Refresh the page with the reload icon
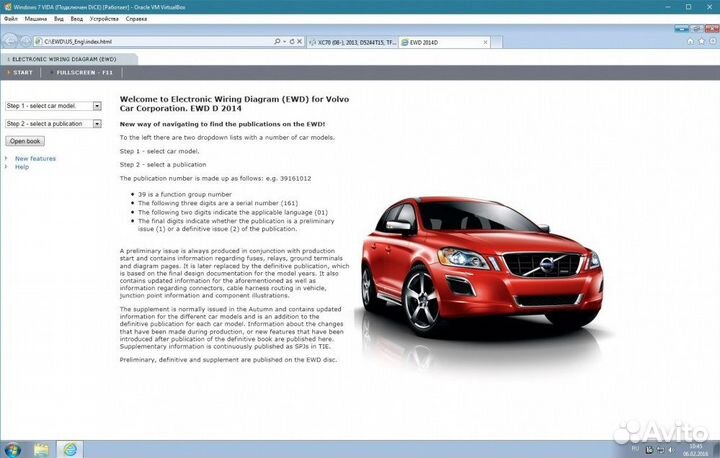Viewport: 720px width, 458px height. click(292, 41)
